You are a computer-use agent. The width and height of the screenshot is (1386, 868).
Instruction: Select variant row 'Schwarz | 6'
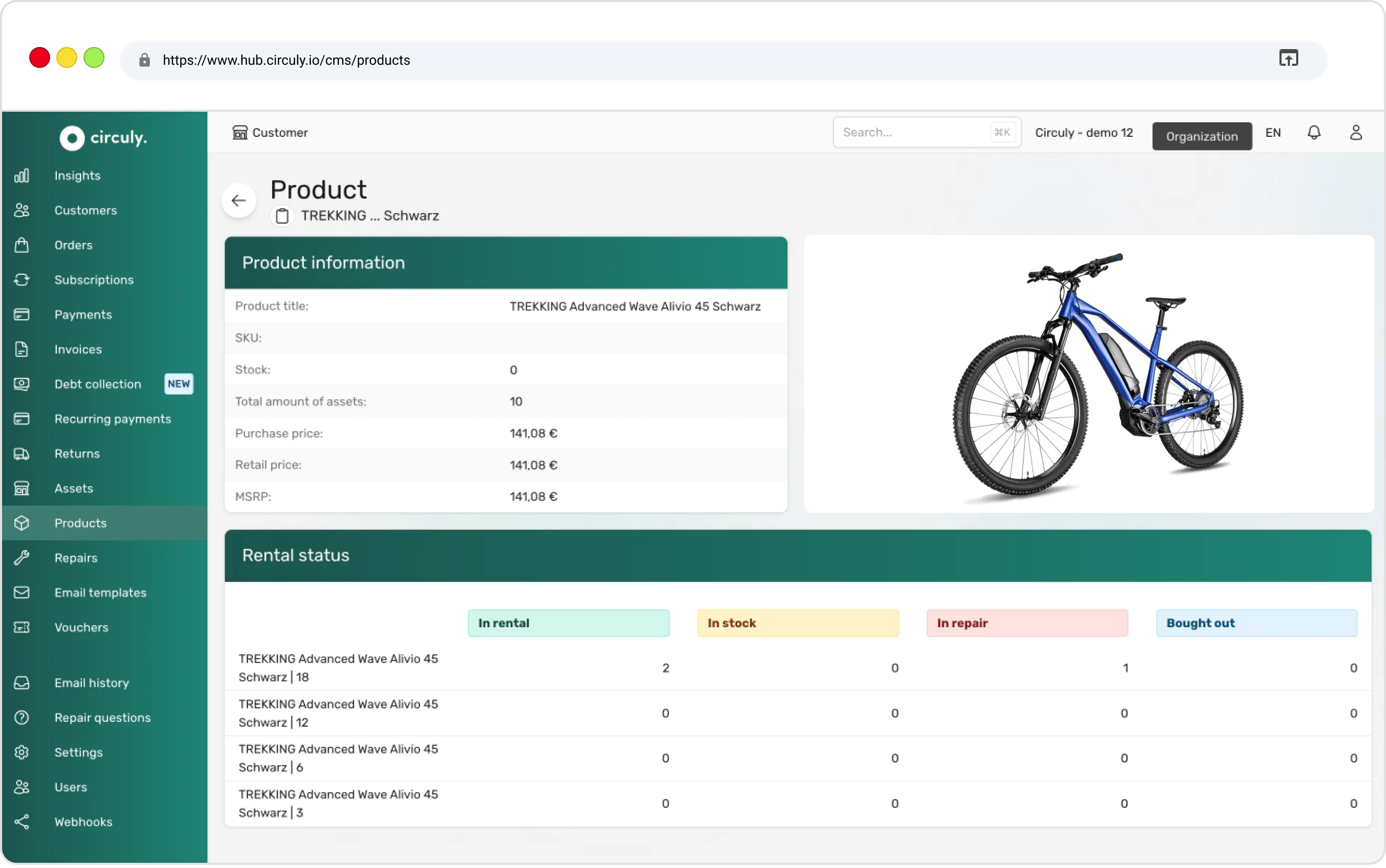(798, 759)
